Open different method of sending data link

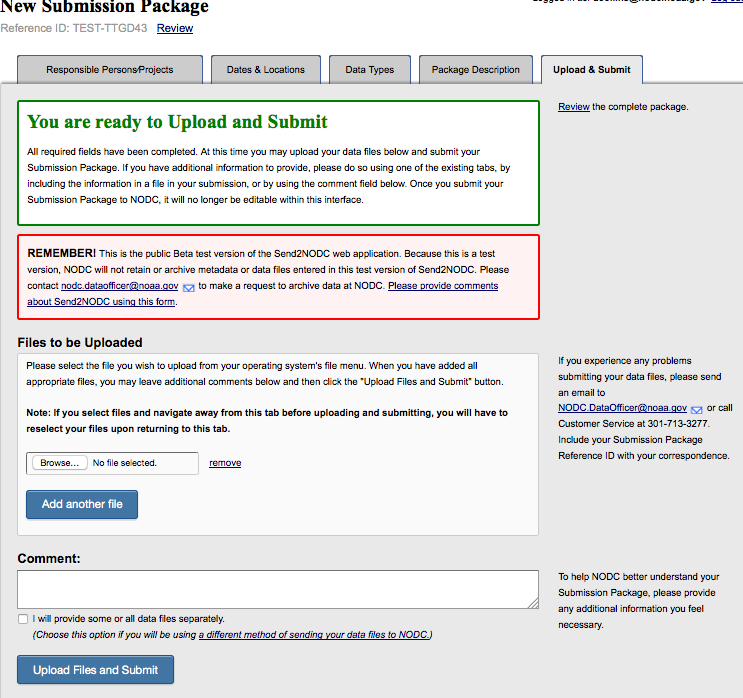coord(314,635)
